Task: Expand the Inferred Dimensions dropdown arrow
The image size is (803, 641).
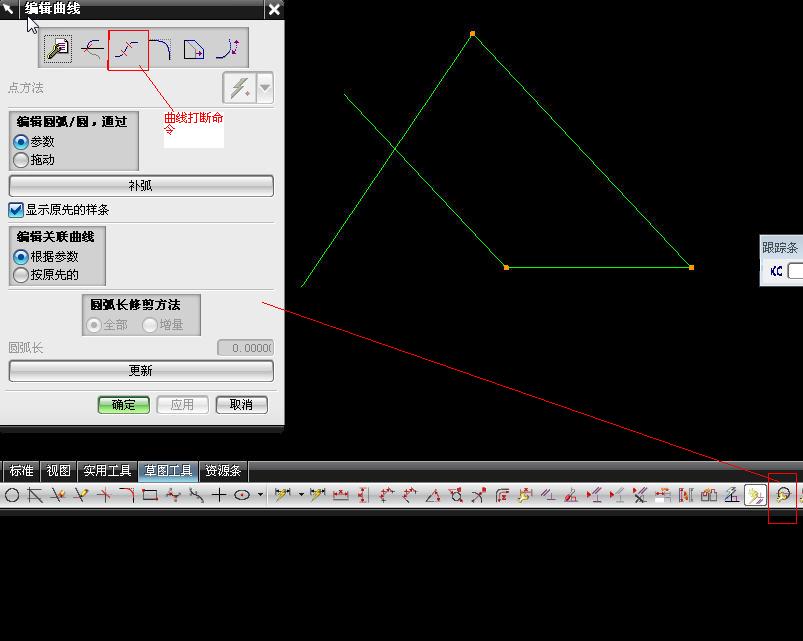Action: click(301, 495)
